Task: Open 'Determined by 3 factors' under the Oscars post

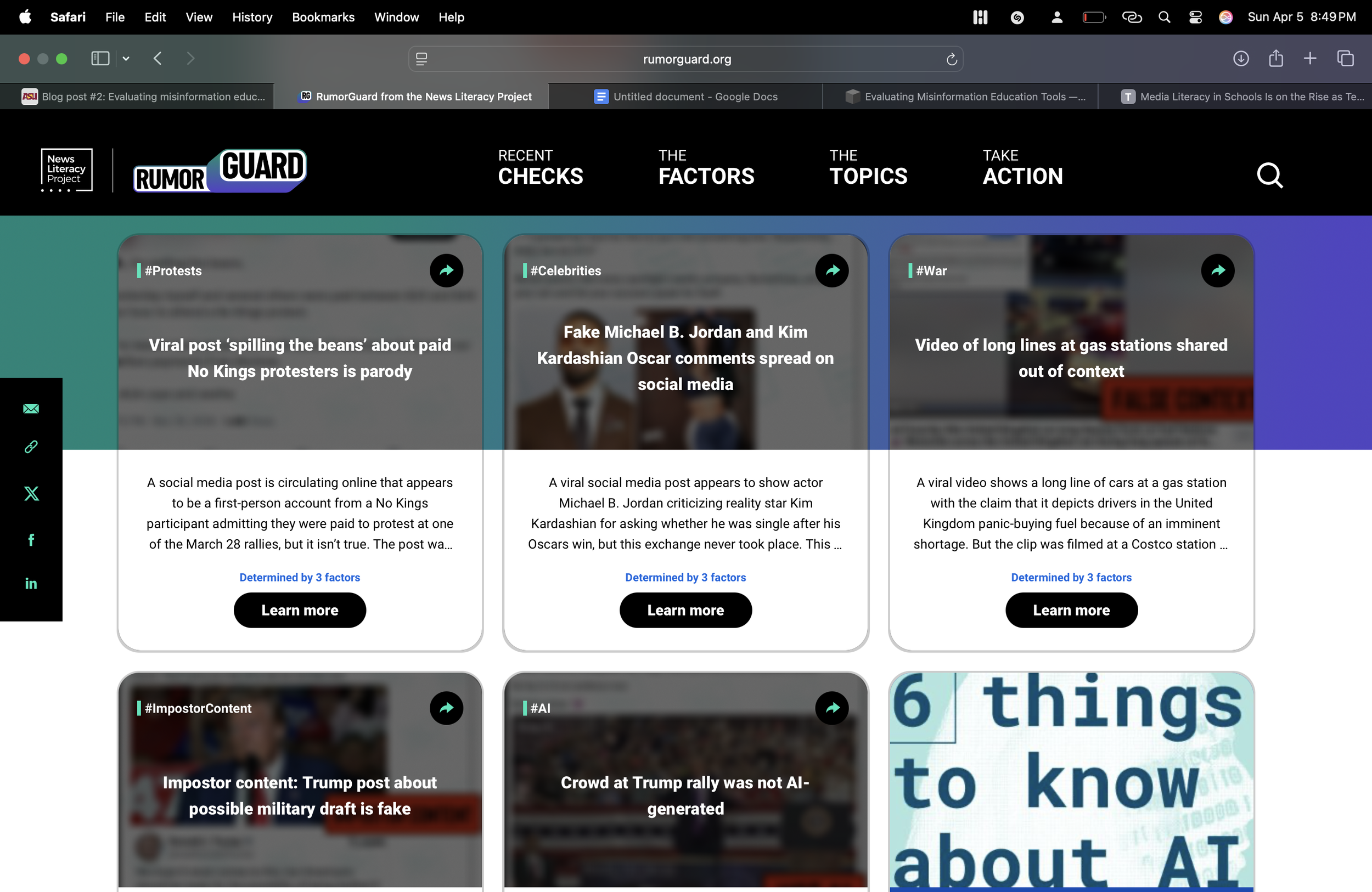Action: tap(685, 577)
